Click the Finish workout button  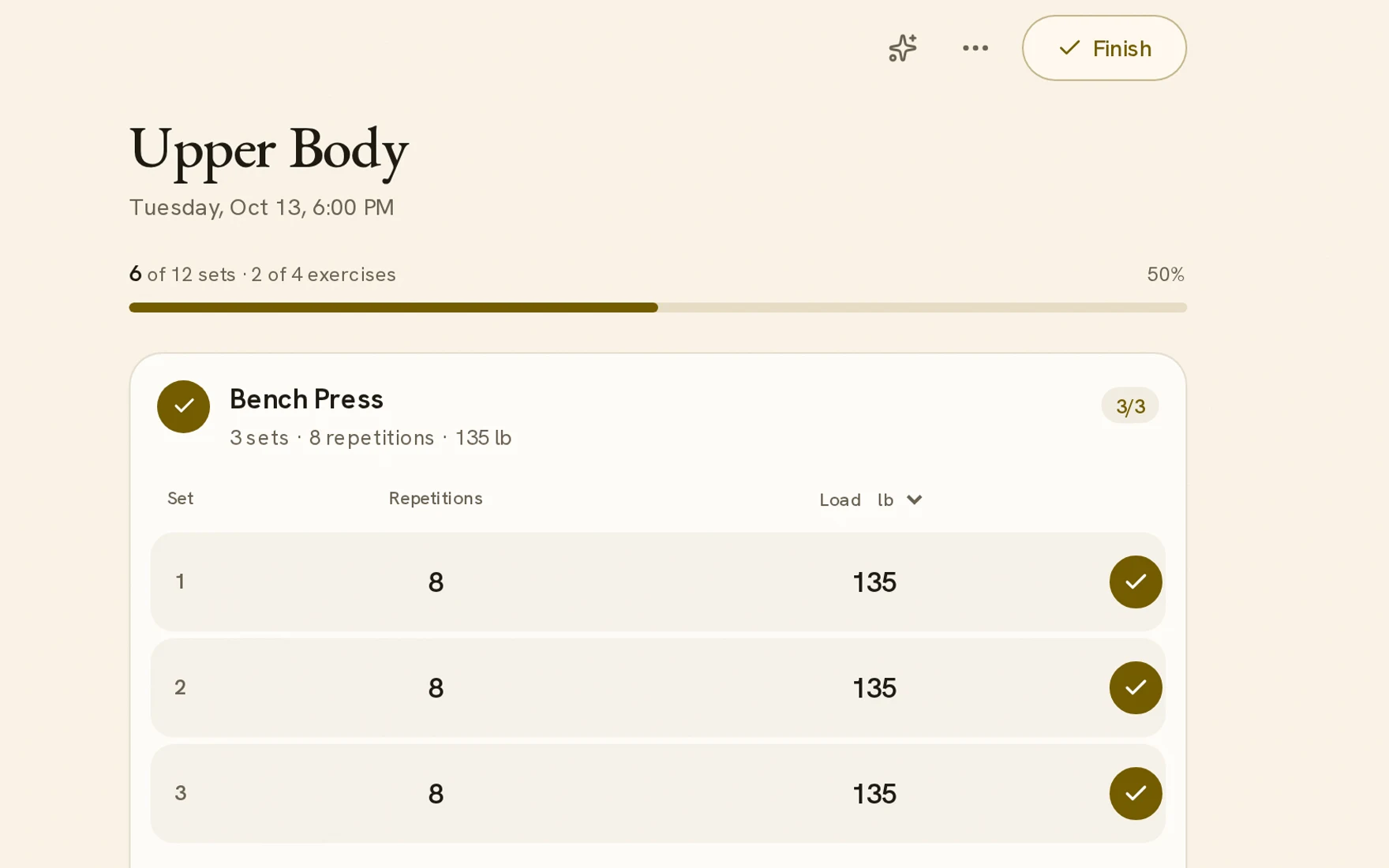point(1104,48)
